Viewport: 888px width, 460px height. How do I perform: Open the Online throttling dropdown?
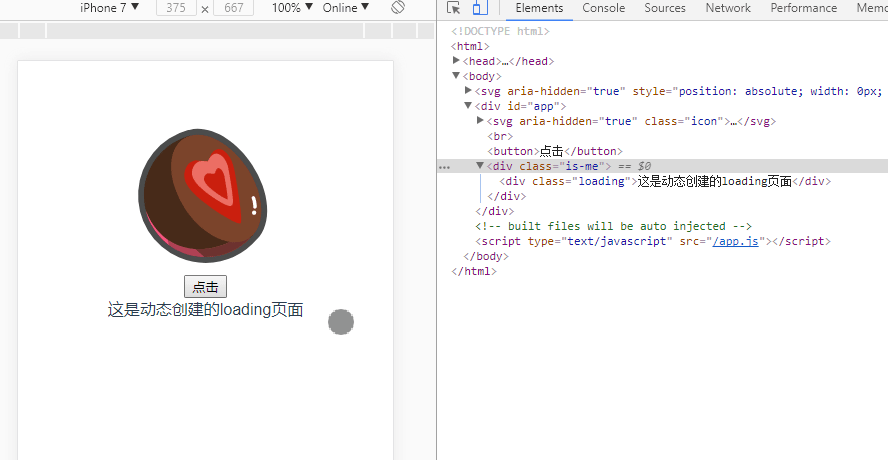[x=345, y=7]
